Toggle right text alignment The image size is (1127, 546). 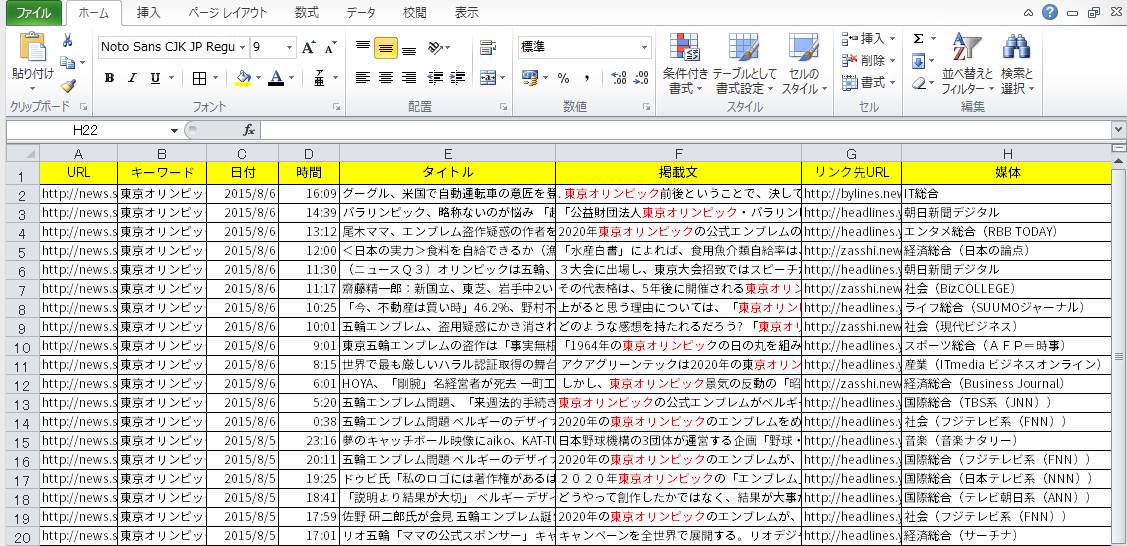click(409, 78)
